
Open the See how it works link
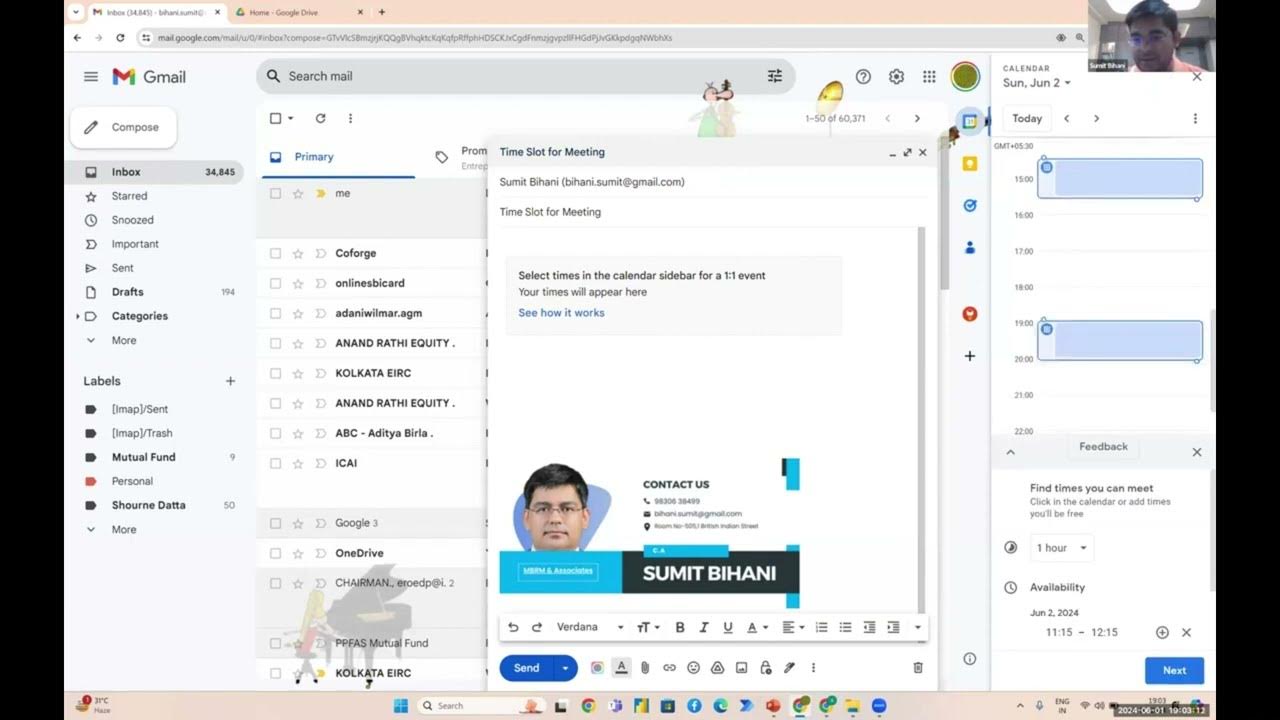point(561,313)
